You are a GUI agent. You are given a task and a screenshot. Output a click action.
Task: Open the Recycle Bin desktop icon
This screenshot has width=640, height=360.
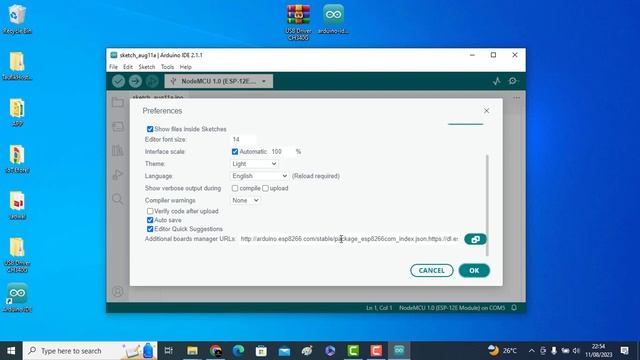(17, 19)
